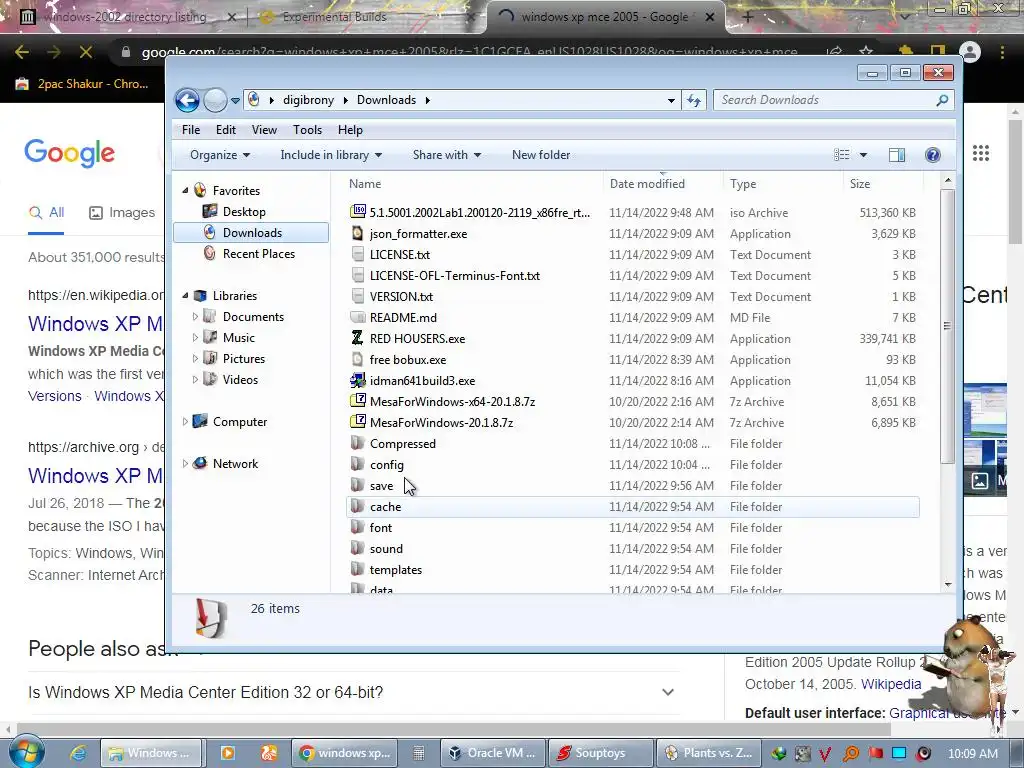The image size is (1024, 768).
Task: Open the view options dropdown arrow
Action: coord(863,155)
